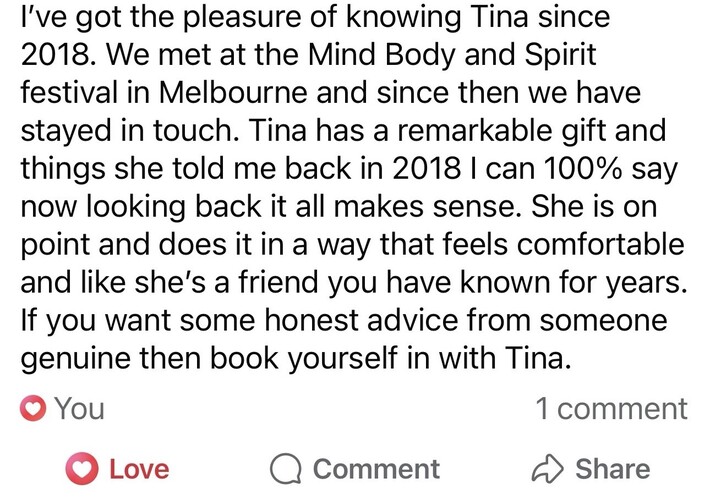
Task: Click the speech bubble Comment icon
Action: pos(288,469)
